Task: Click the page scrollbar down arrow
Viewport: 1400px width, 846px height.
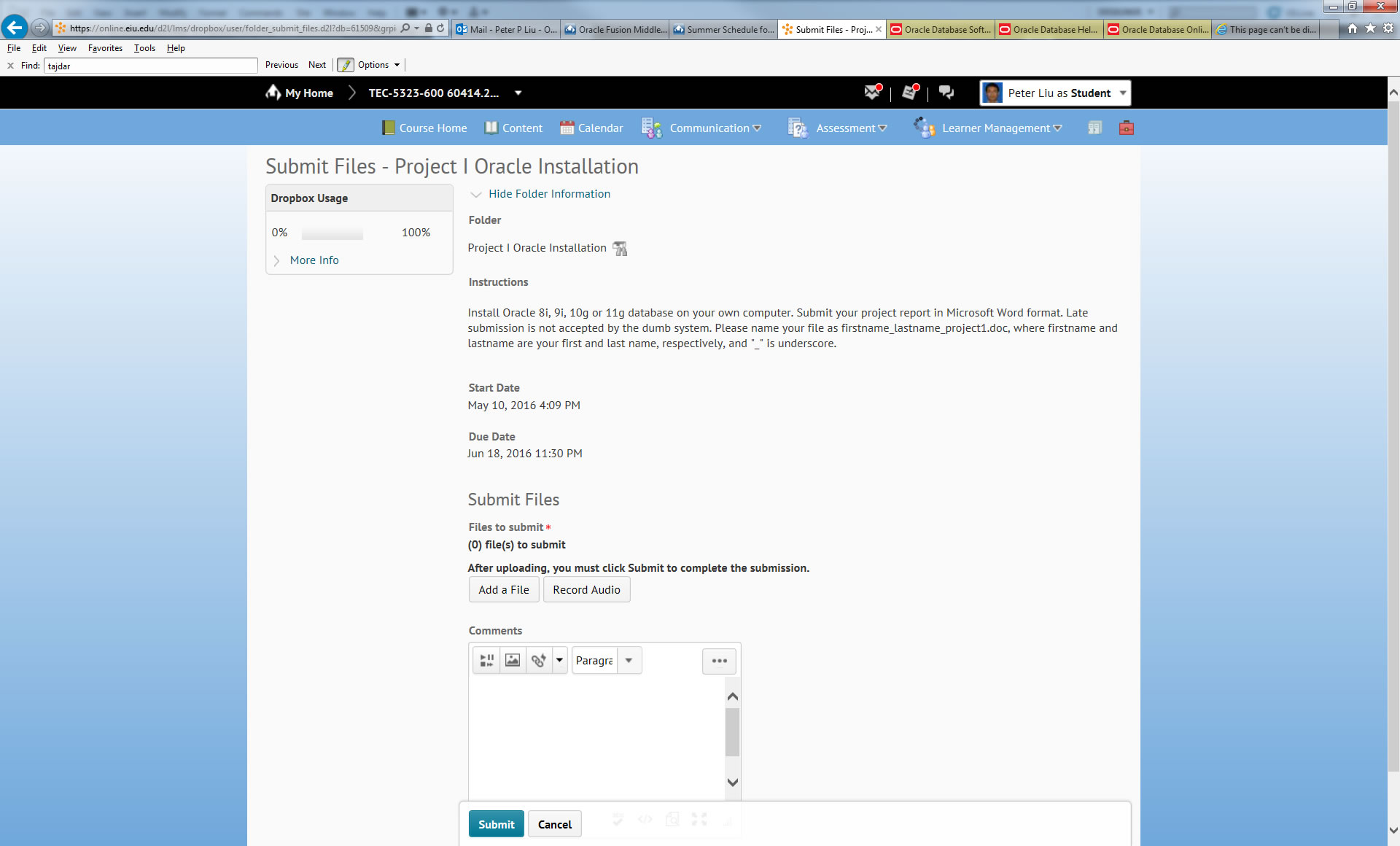Action: [x=1393, y=829]
